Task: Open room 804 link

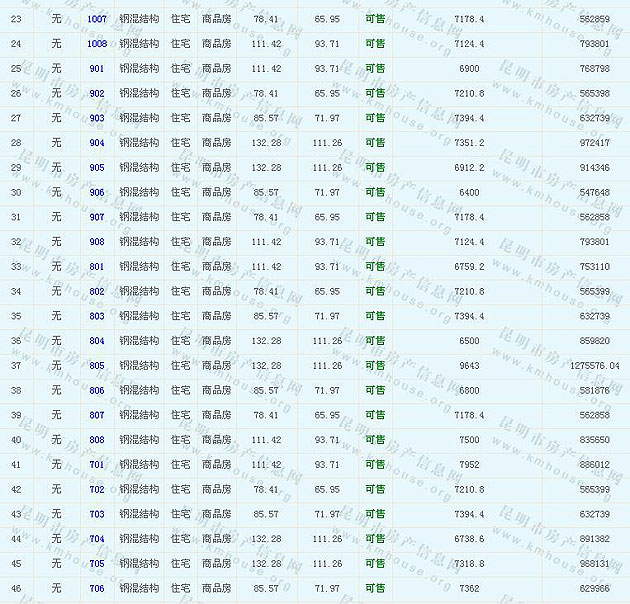Action: pyautogui.click(x=97, y=341)
